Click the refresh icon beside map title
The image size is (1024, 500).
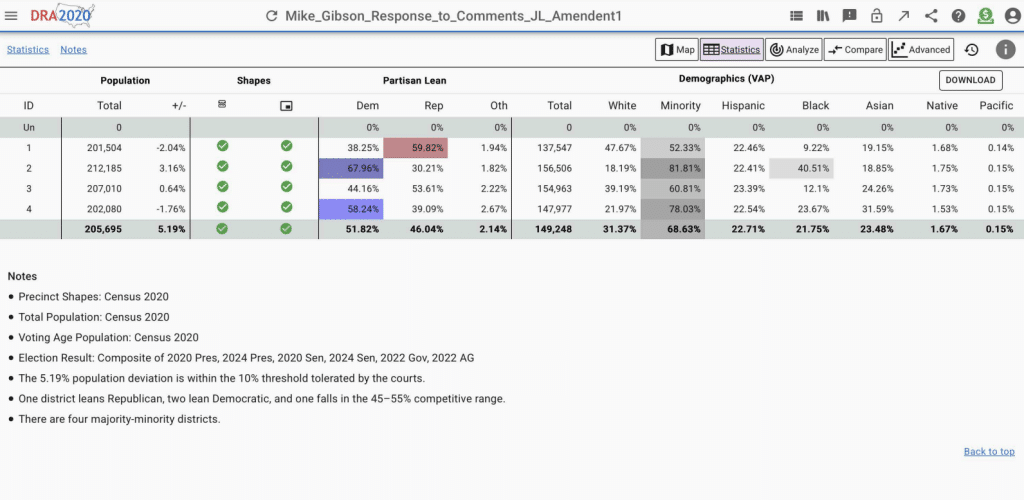pyautogui.click(x=271, y=16)
